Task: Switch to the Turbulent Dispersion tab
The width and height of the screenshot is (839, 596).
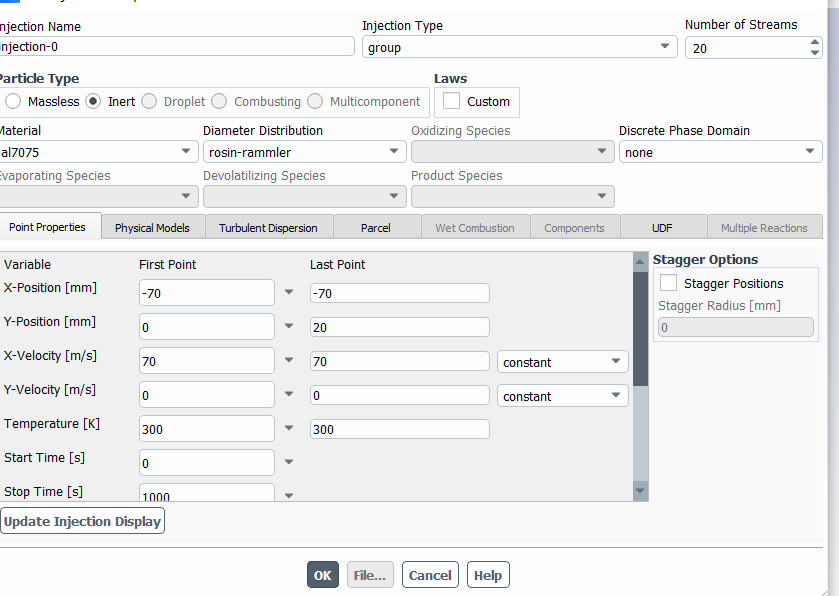Action: pyautogui.click(x=268, y=228)
